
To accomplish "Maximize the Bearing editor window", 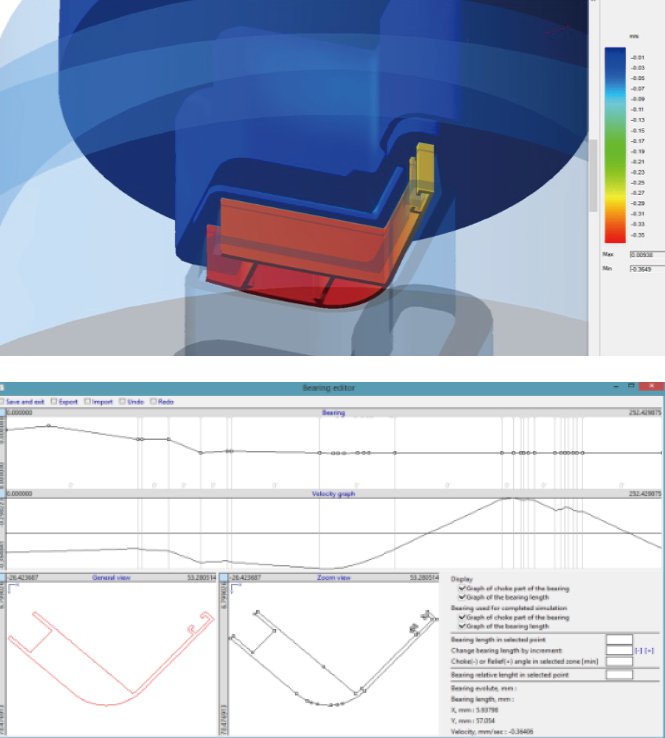I will 630,386.
